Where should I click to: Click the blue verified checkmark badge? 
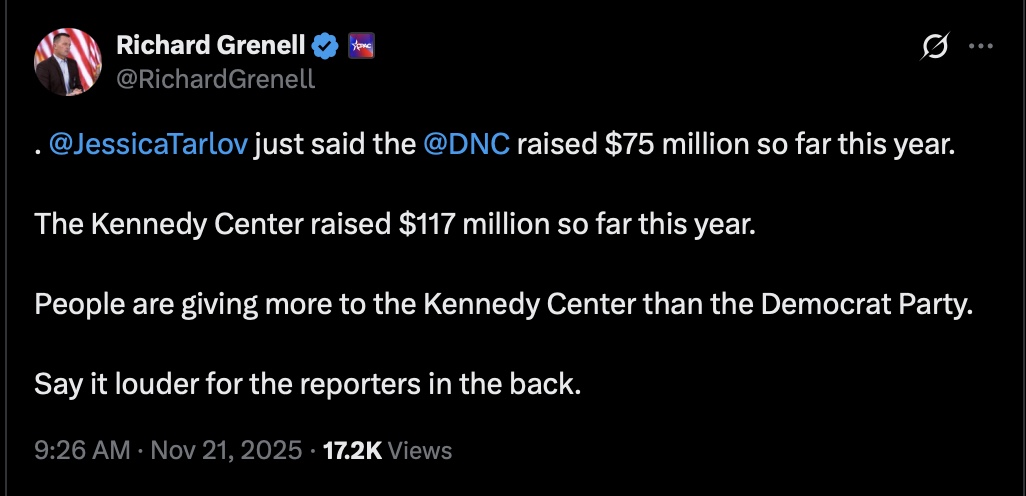tap(326, 45)
